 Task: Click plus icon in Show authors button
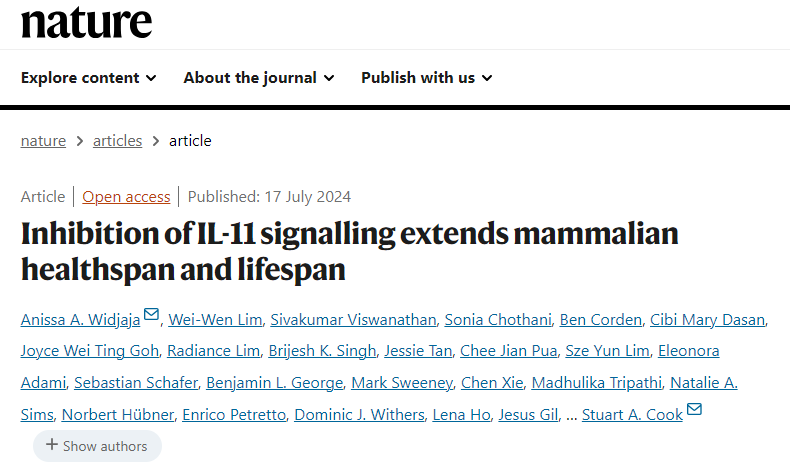click(52, 445)
